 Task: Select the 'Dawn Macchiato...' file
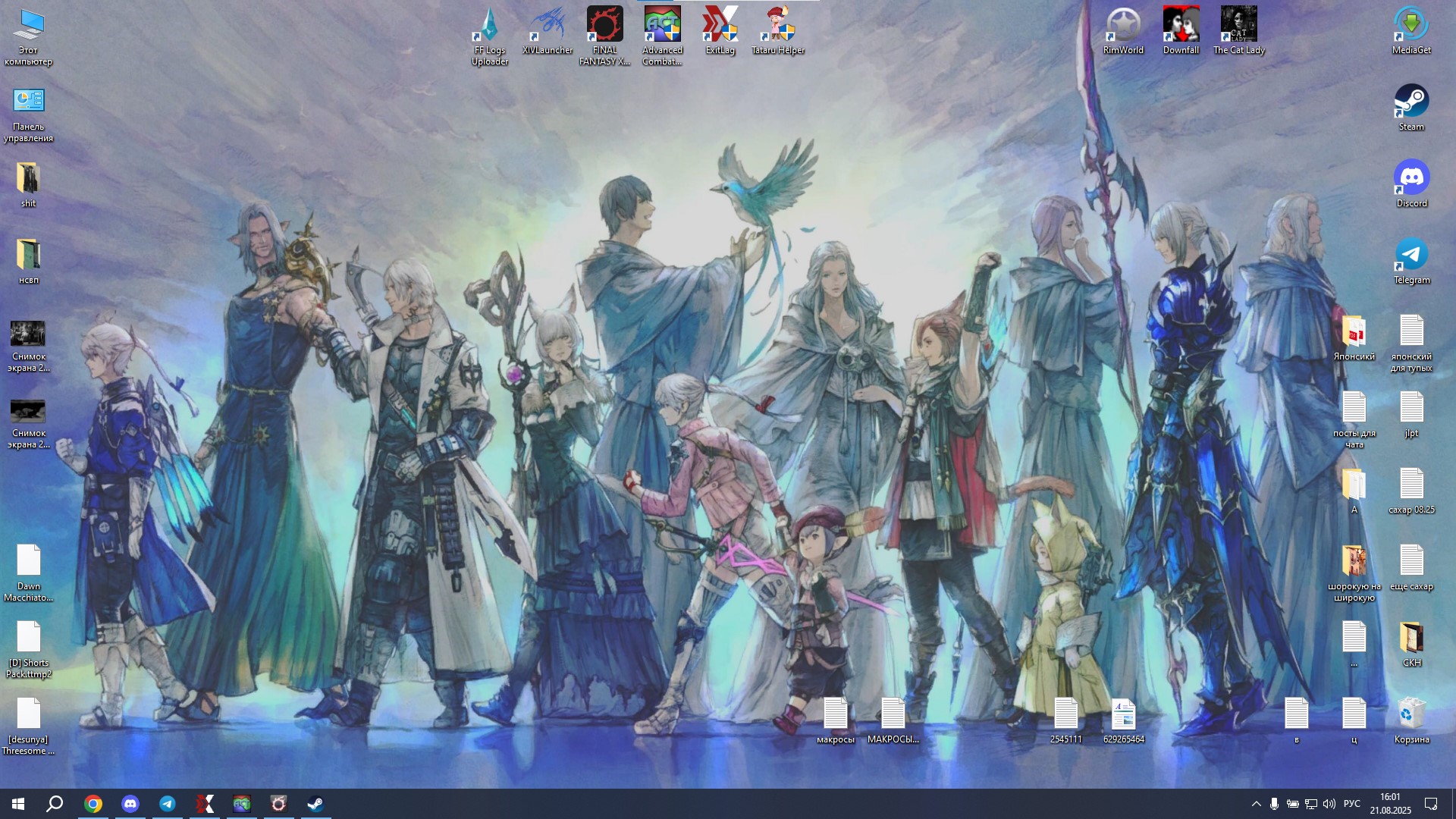click(x=29, y=573)
